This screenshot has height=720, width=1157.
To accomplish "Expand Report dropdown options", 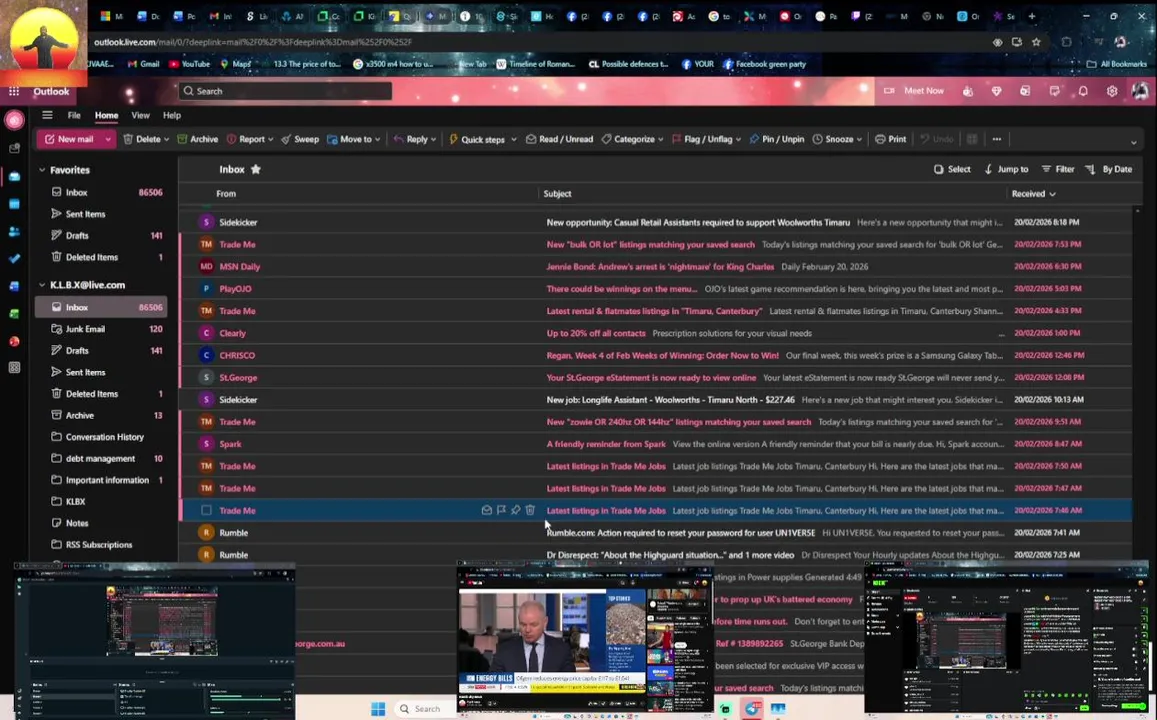I will pos(271,139).
